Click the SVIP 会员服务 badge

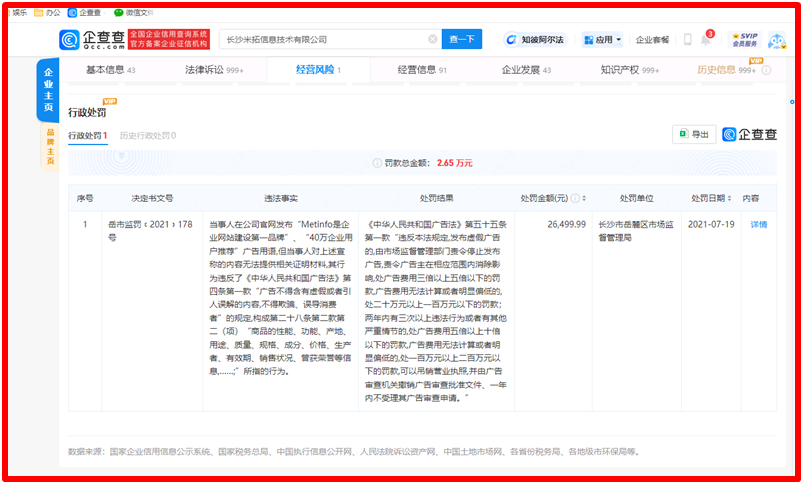[743, 40]
